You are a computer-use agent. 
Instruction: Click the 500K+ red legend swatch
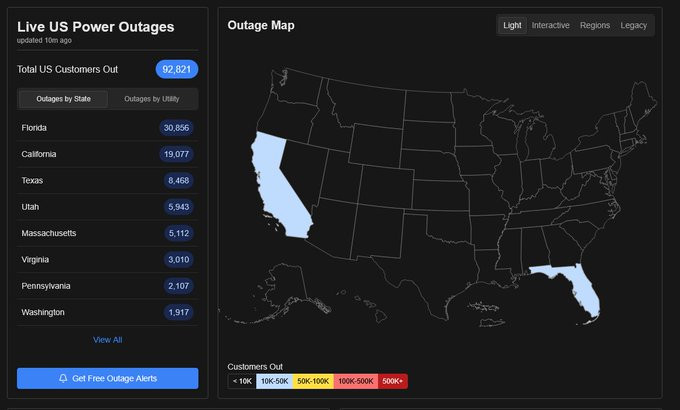click(393, 381)
